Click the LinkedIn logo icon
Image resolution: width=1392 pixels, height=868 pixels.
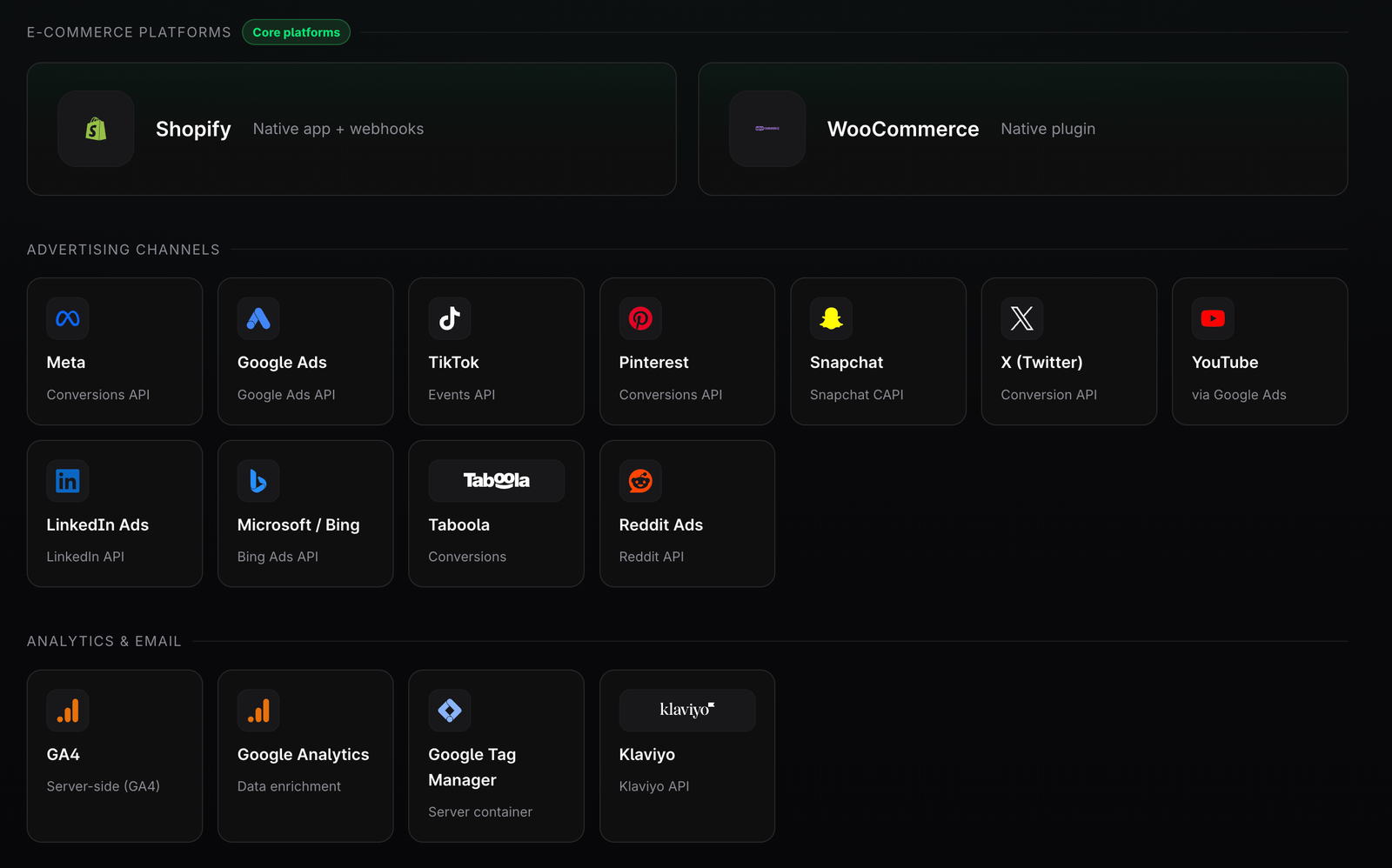[68, 481]
